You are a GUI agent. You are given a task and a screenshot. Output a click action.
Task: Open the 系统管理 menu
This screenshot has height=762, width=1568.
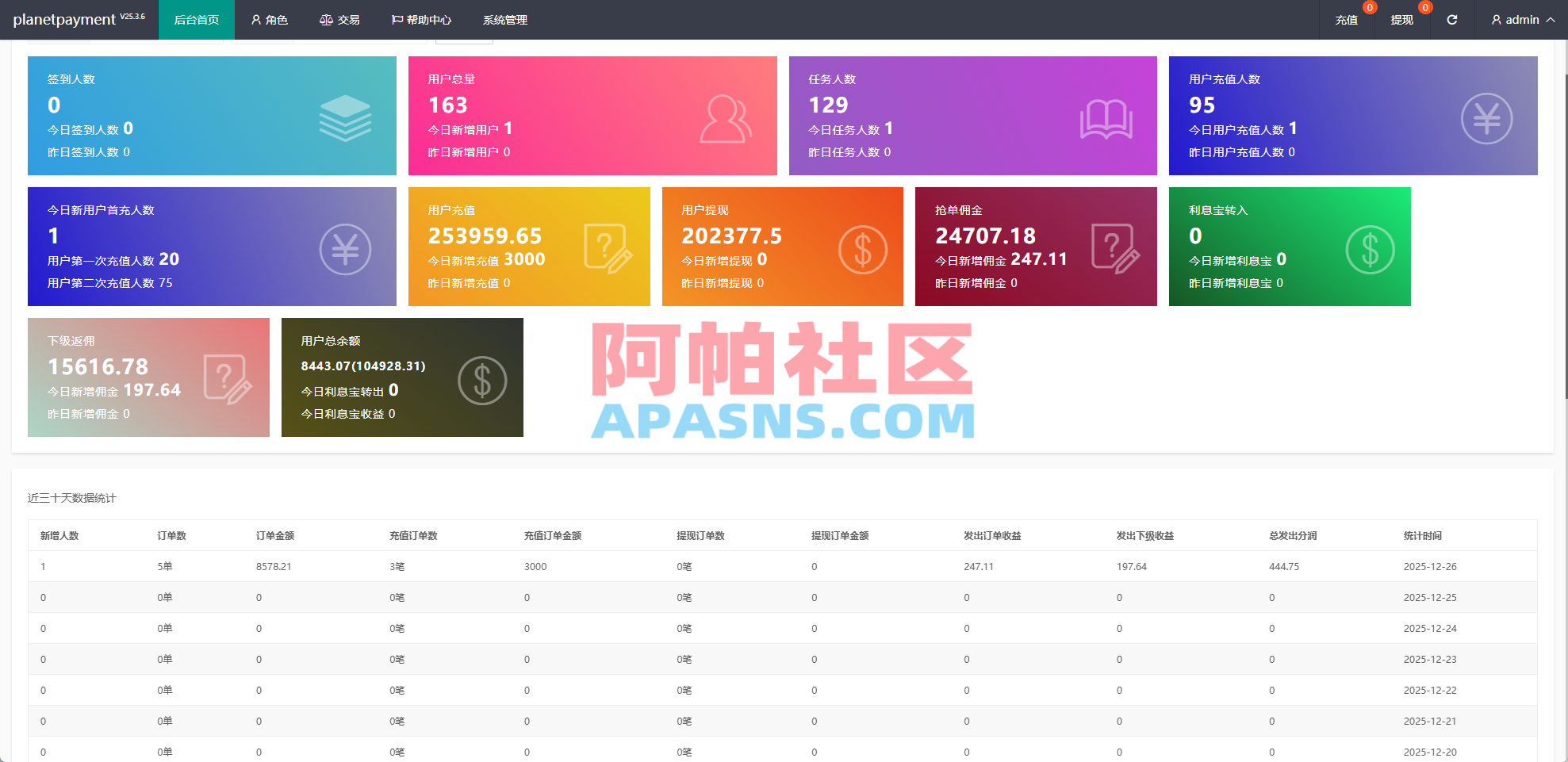[505, 20]
